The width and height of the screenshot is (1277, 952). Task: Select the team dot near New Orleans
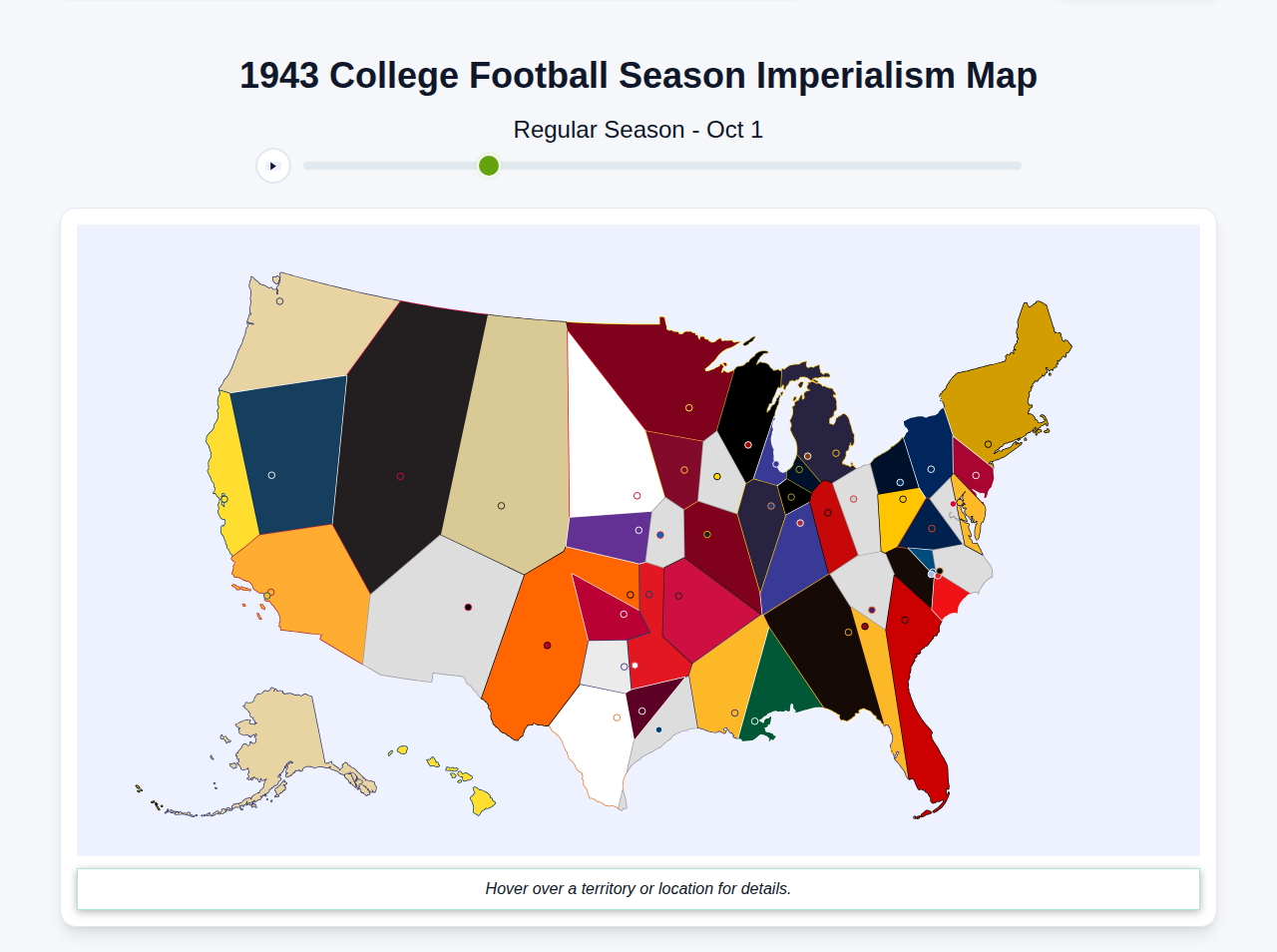757,721
